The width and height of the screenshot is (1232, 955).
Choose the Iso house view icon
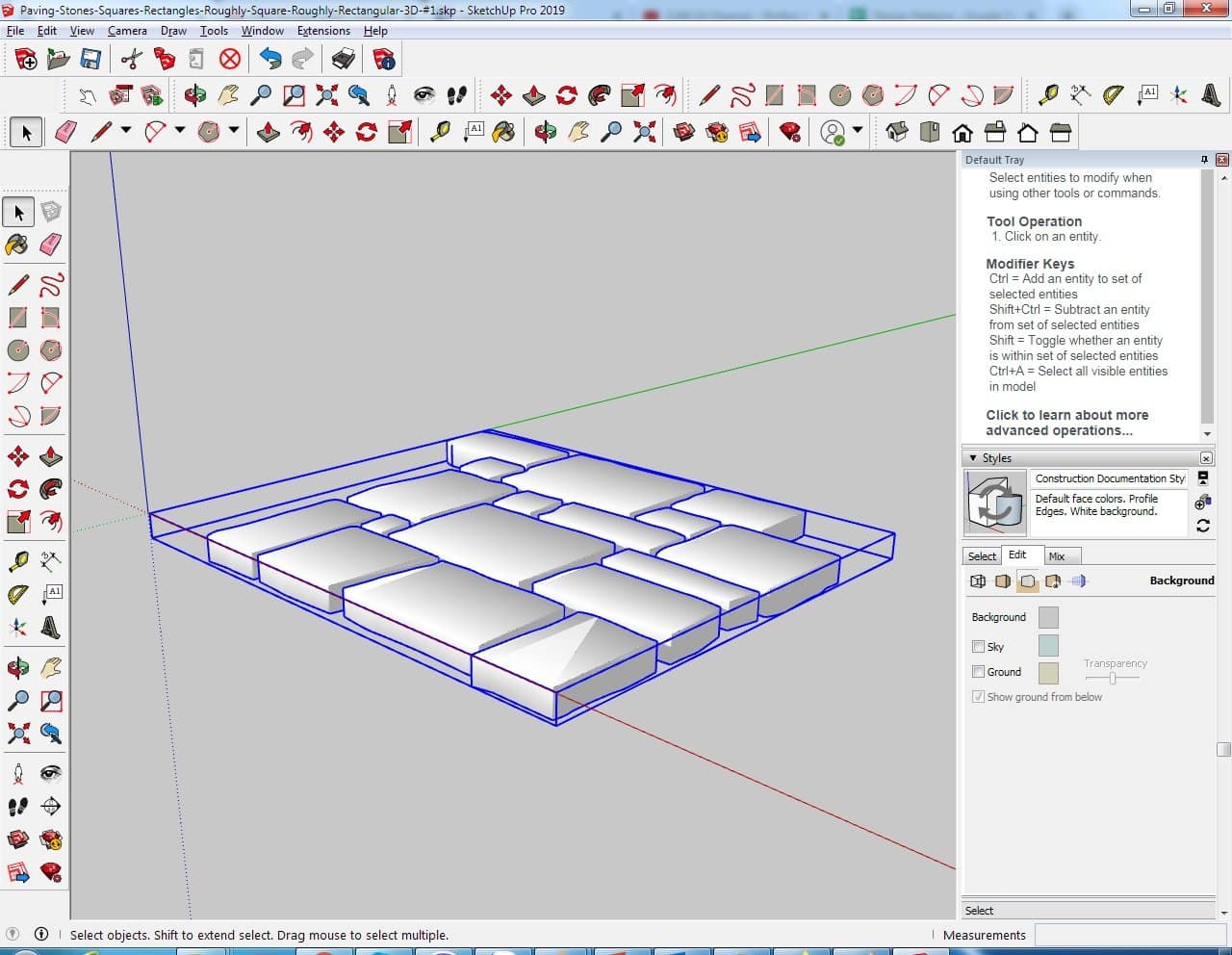click(x=897, y=132)
